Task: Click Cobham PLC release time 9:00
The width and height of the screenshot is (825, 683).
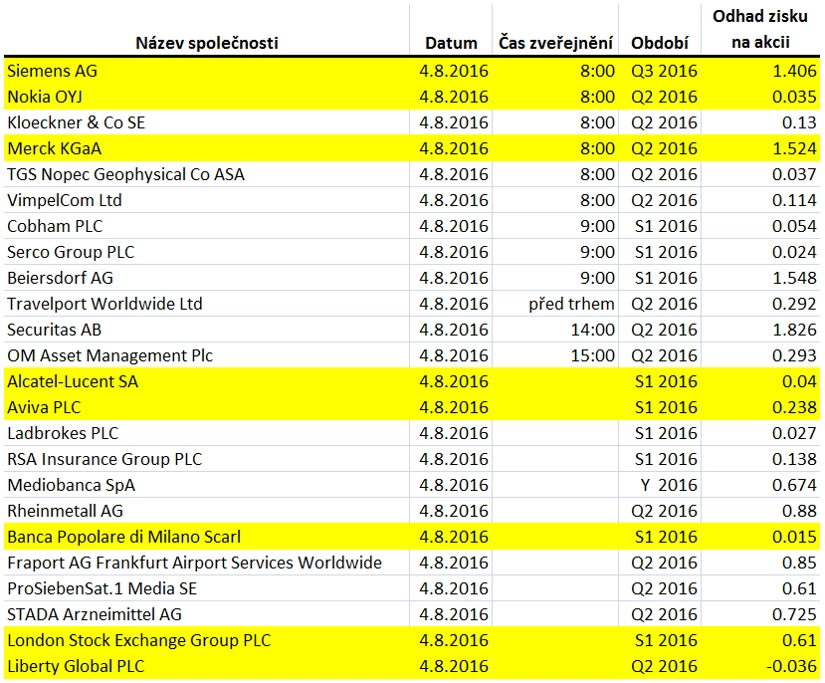Action: [597, 226]
